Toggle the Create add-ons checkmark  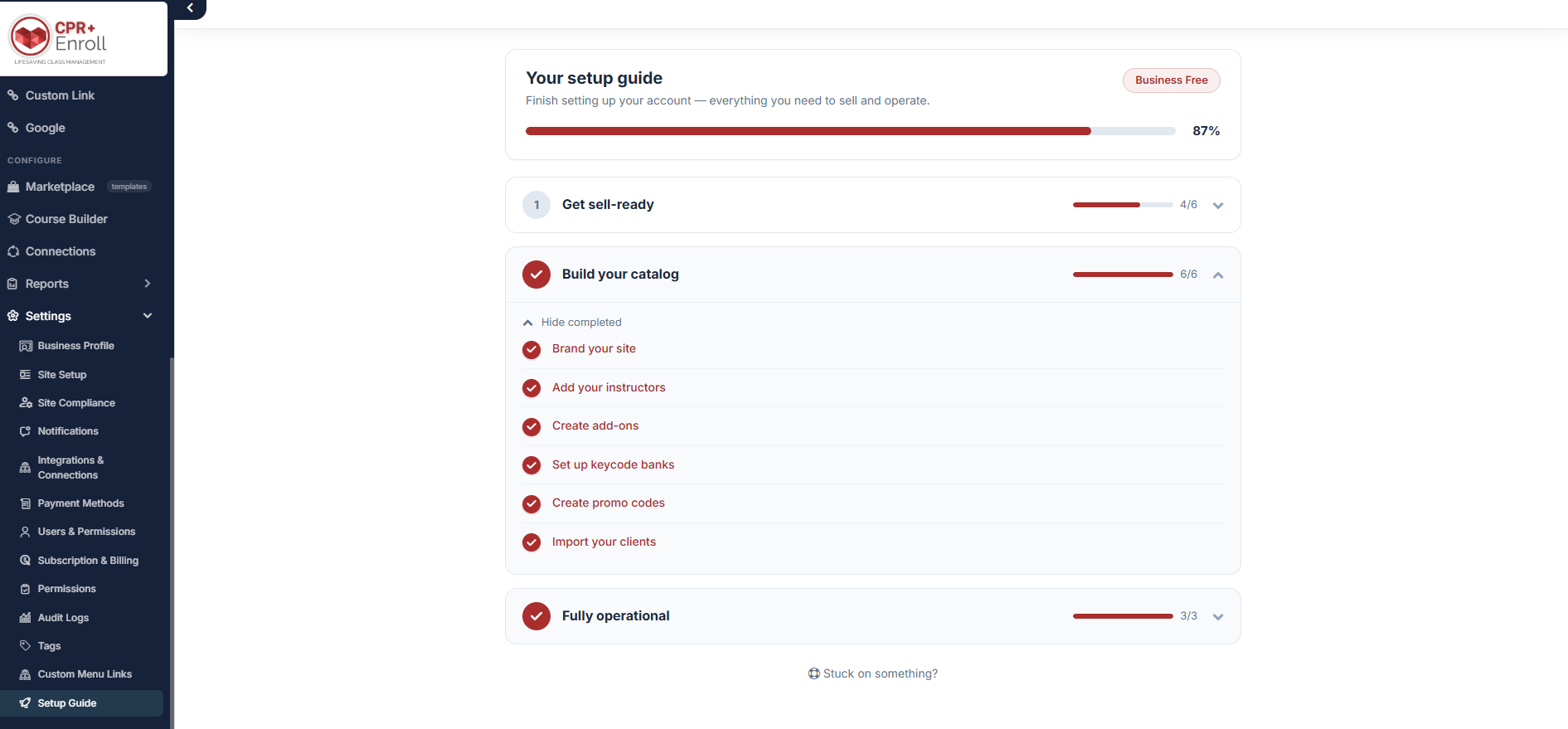pyautogui.click(x=532, y=427)
